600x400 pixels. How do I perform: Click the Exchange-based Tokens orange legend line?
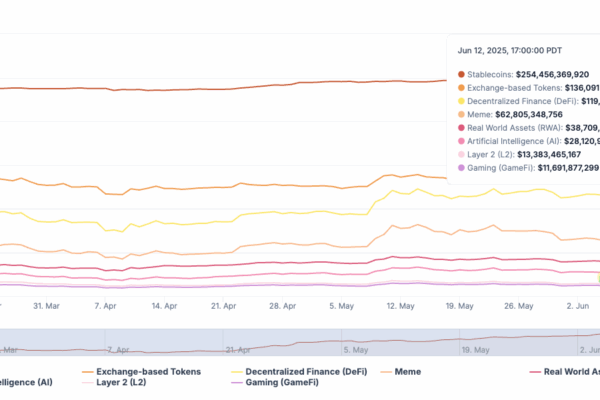[x=88, y=372]
